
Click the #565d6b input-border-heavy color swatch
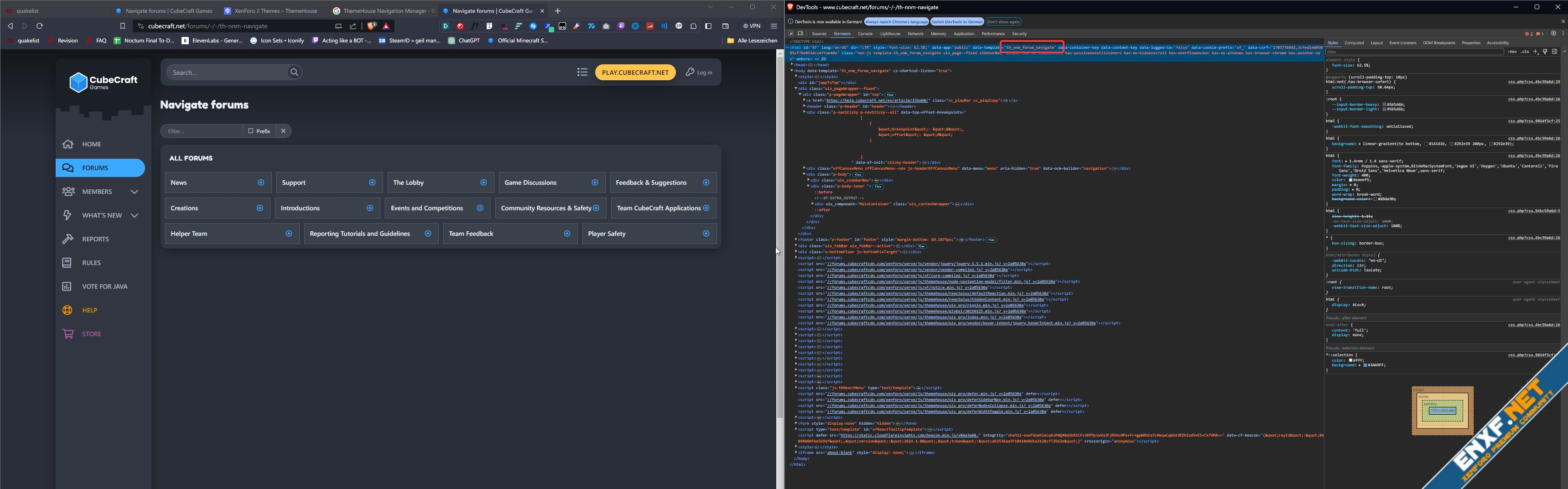[1384, 105]
